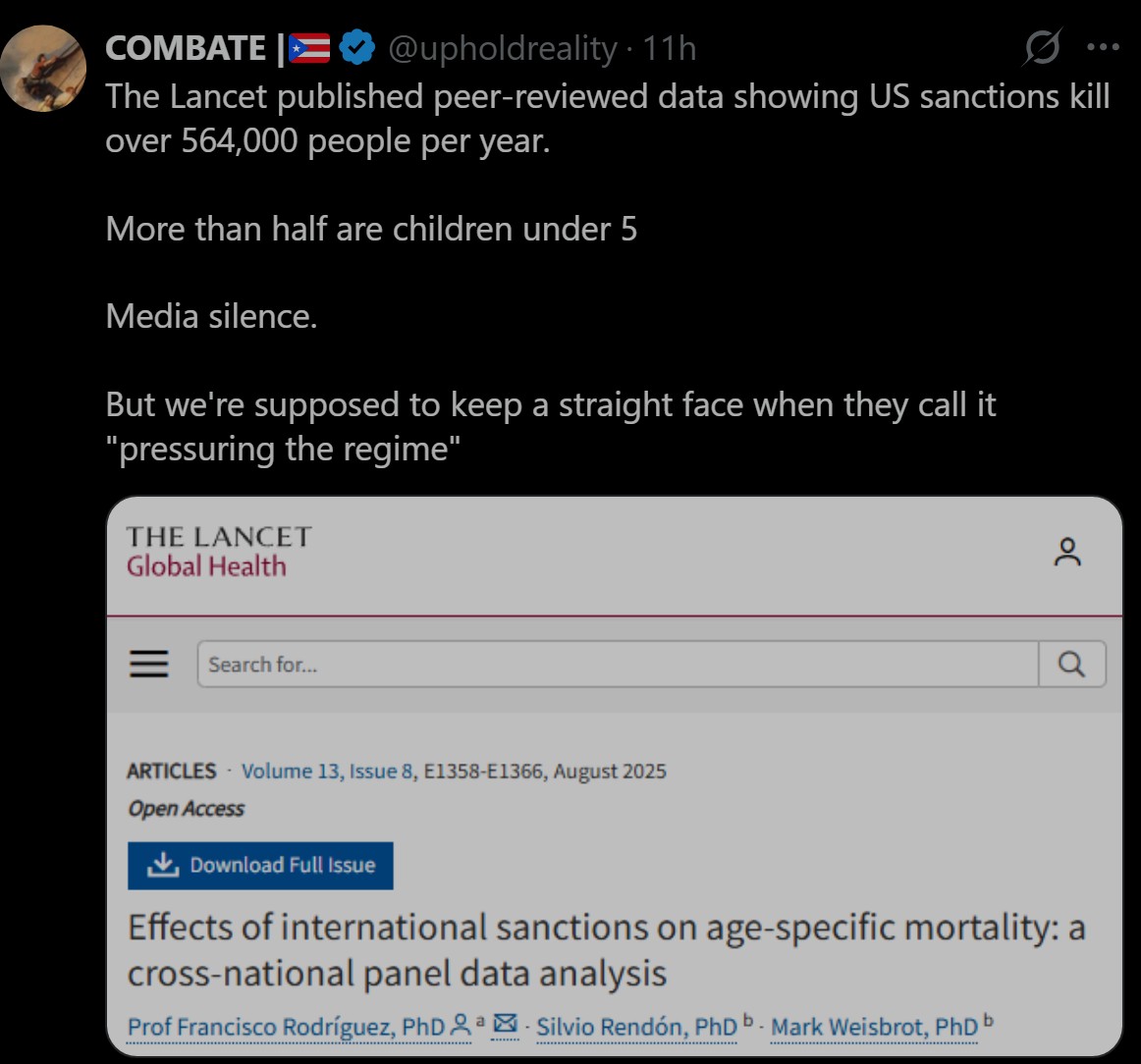The image size is (1141, 1064).
Task: Open author Prof Francisco Rodríguez link
Action: click(x=286, y=1028)
